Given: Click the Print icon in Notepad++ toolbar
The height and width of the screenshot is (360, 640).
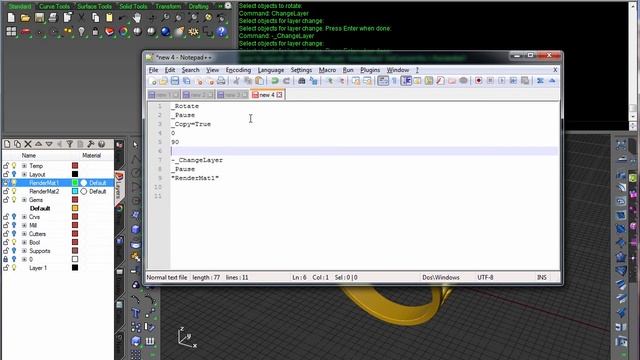Looking at the screenshot, I should (x=221, y=81).
